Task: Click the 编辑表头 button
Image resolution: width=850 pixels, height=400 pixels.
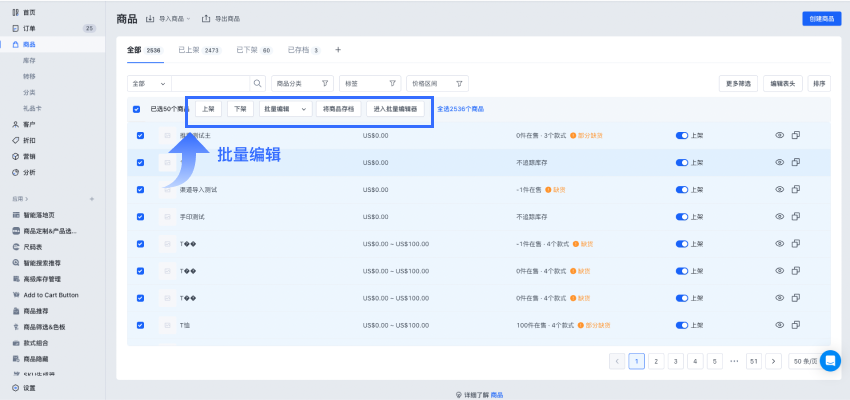Action: click(x=783, y=83)
